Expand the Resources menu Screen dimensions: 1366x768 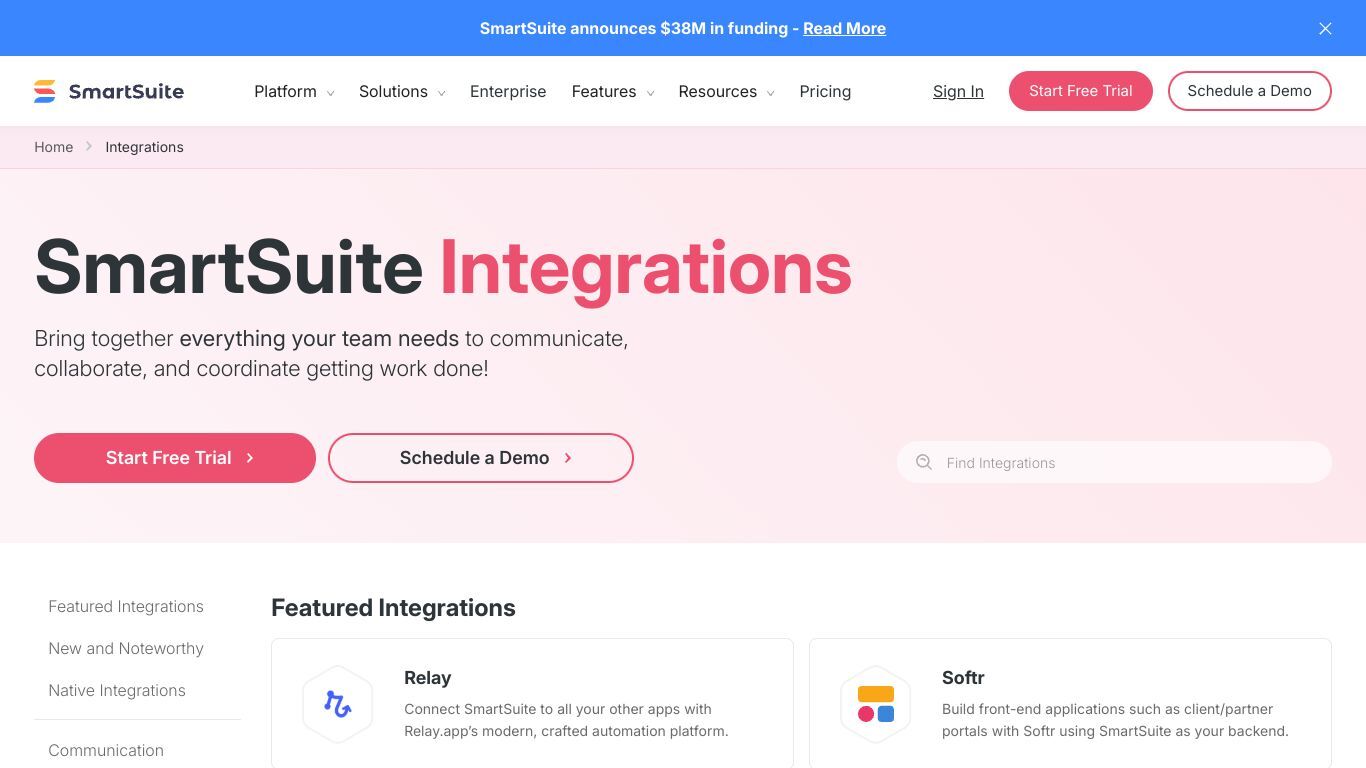[x=726, y=91]
